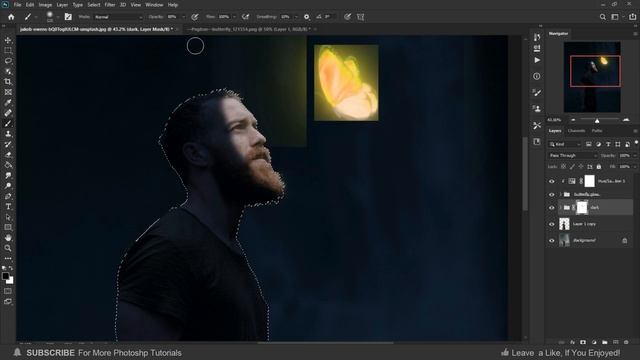Screen dimensions: 640x360
Task: Open the Smoothing value dropdown arrow
Action: pyautogui.click(x=296, y=17)
